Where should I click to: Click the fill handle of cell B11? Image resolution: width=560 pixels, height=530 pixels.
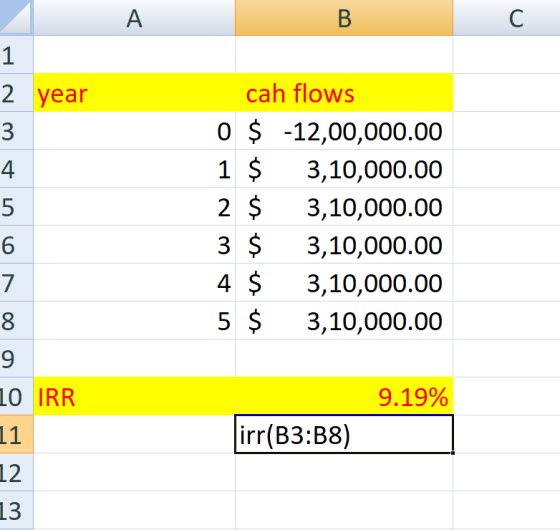[453, 453]
